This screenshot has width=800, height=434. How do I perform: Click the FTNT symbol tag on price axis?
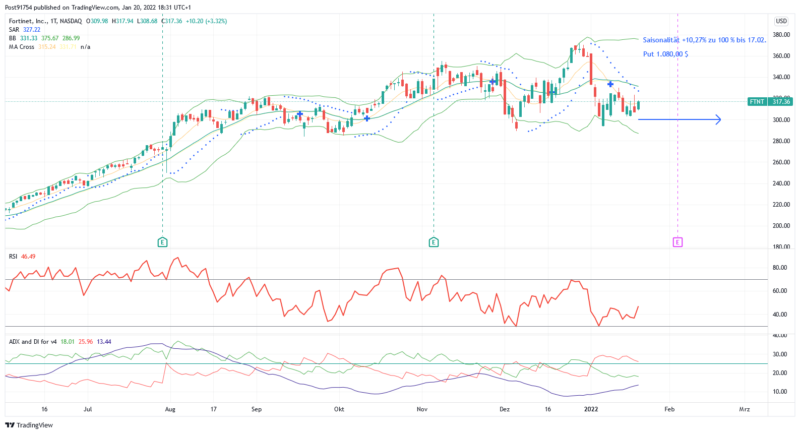(757, 101)
